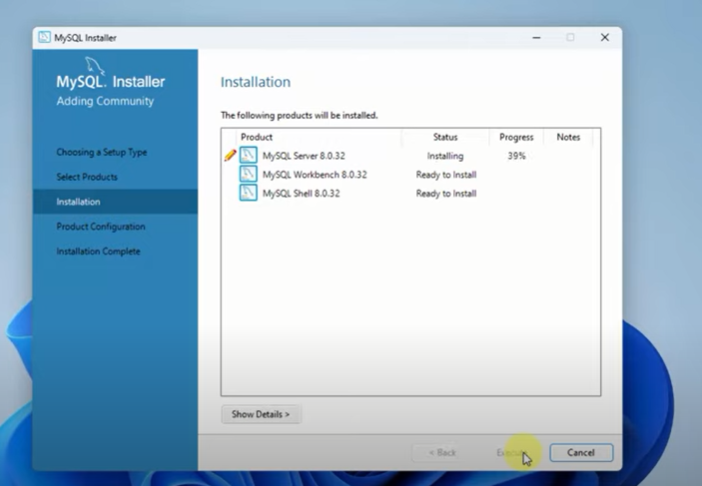Click the Progress column header
The height and width of the screenshot is (486, 702).
coord(516,137)
